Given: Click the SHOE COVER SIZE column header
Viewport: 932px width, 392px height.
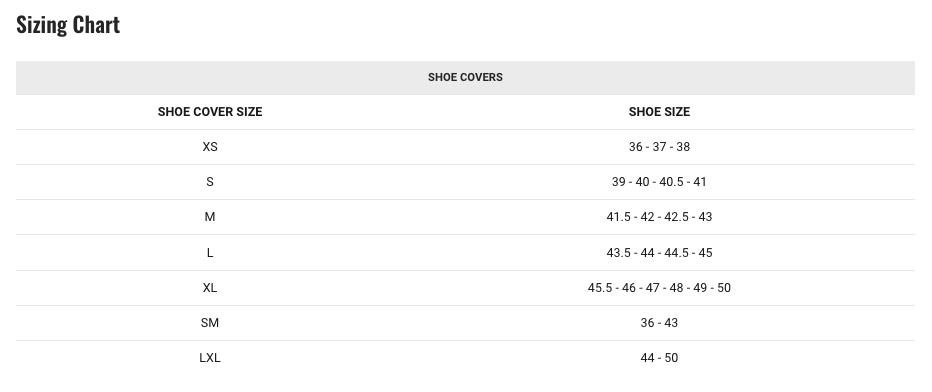Looking at the screenshot, I should [210, 112].
